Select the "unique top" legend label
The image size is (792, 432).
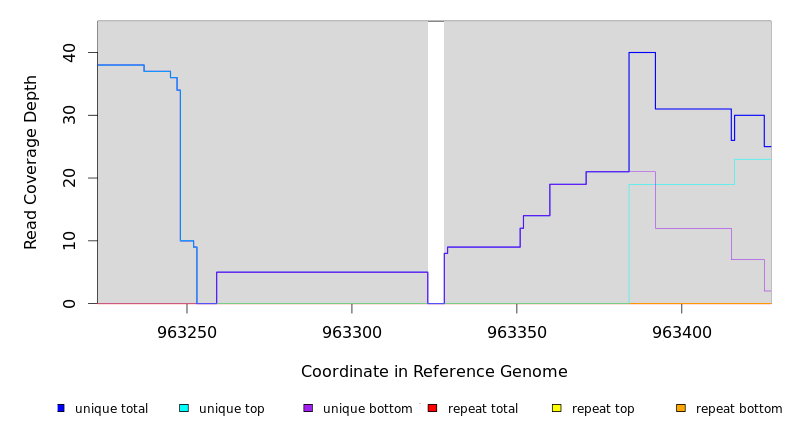[232, 409]
